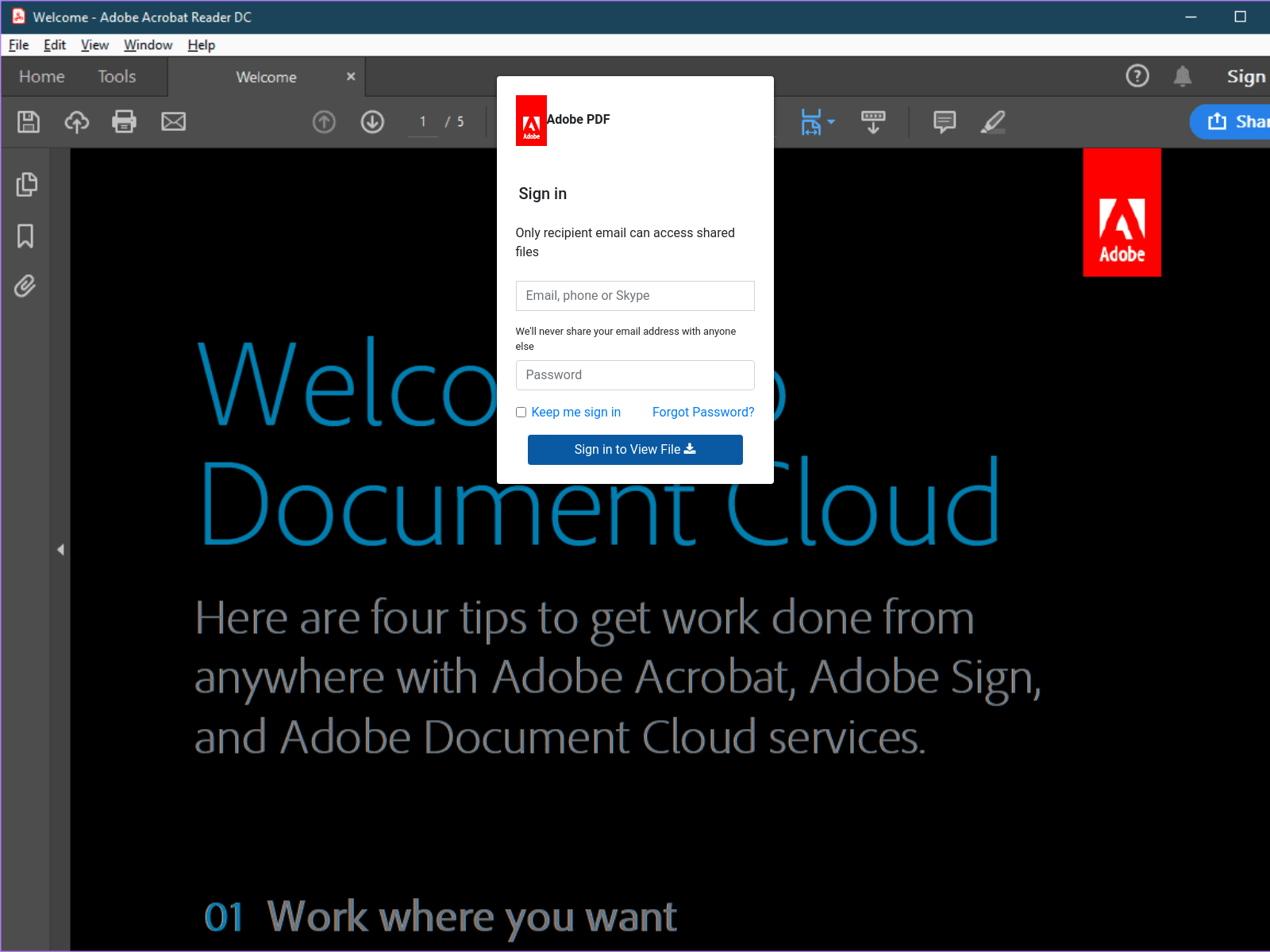Open the File menu

click(18, 45)
